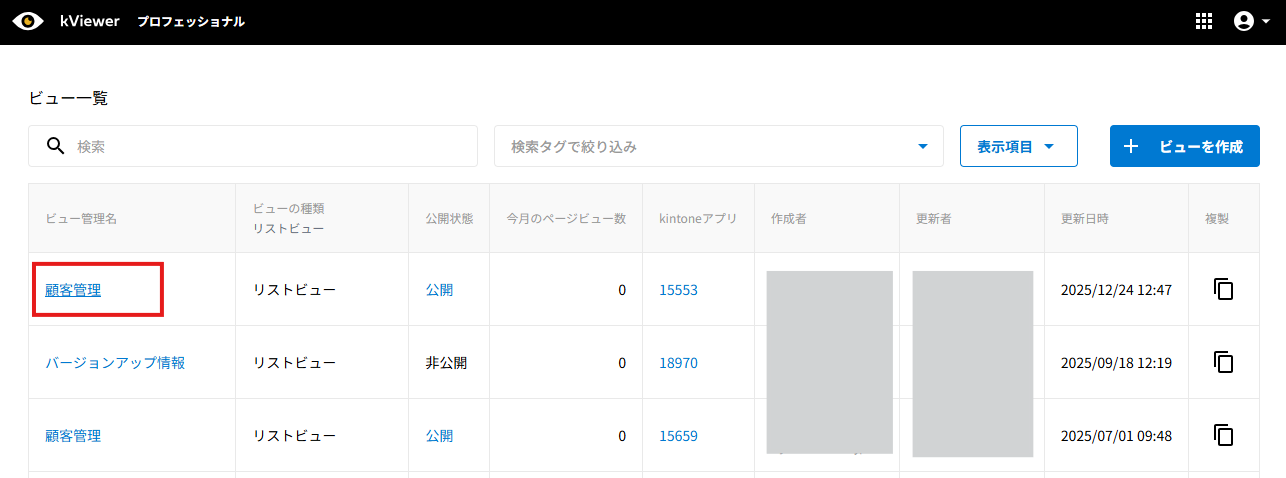Open the 表示項目 dropdown
1286x478 pixels.
[1017, 146]
